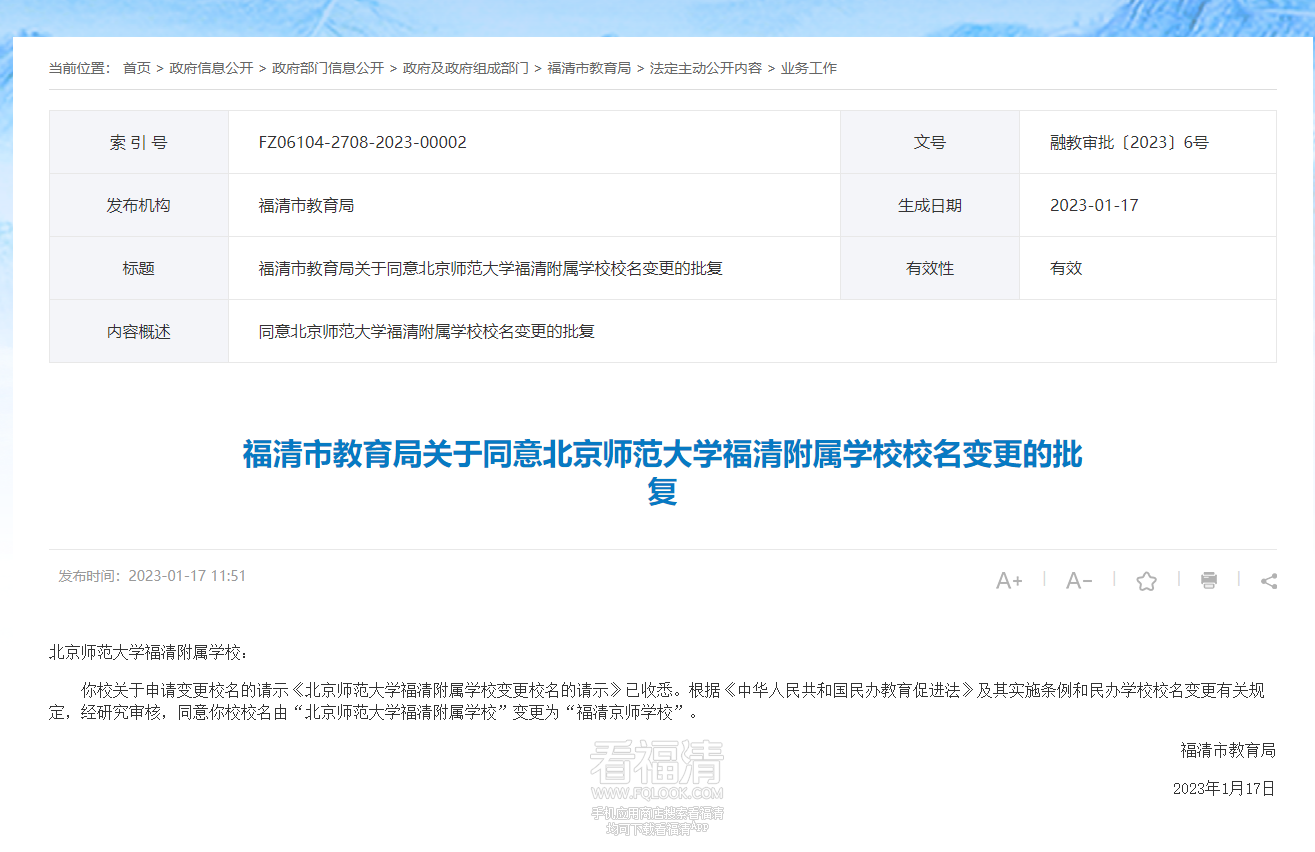Click the closing date 2023年1月17日

pyautogui.click(x=1224, y=788)
